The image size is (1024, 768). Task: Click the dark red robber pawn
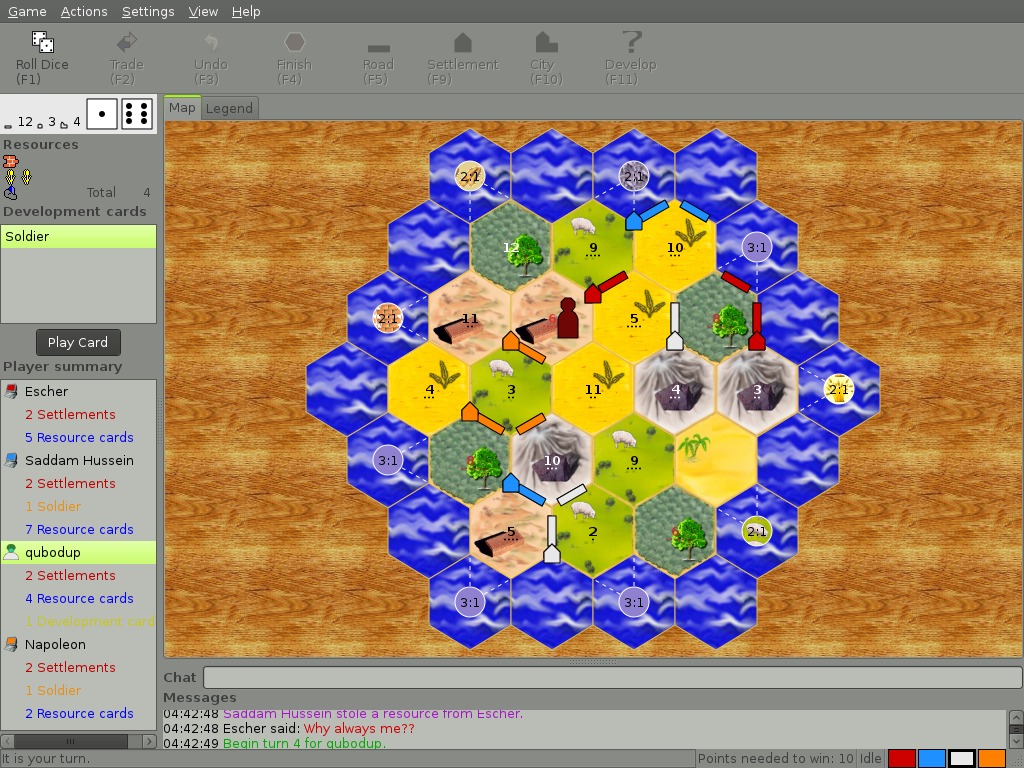pyautogui.click(x=568, y=318)
